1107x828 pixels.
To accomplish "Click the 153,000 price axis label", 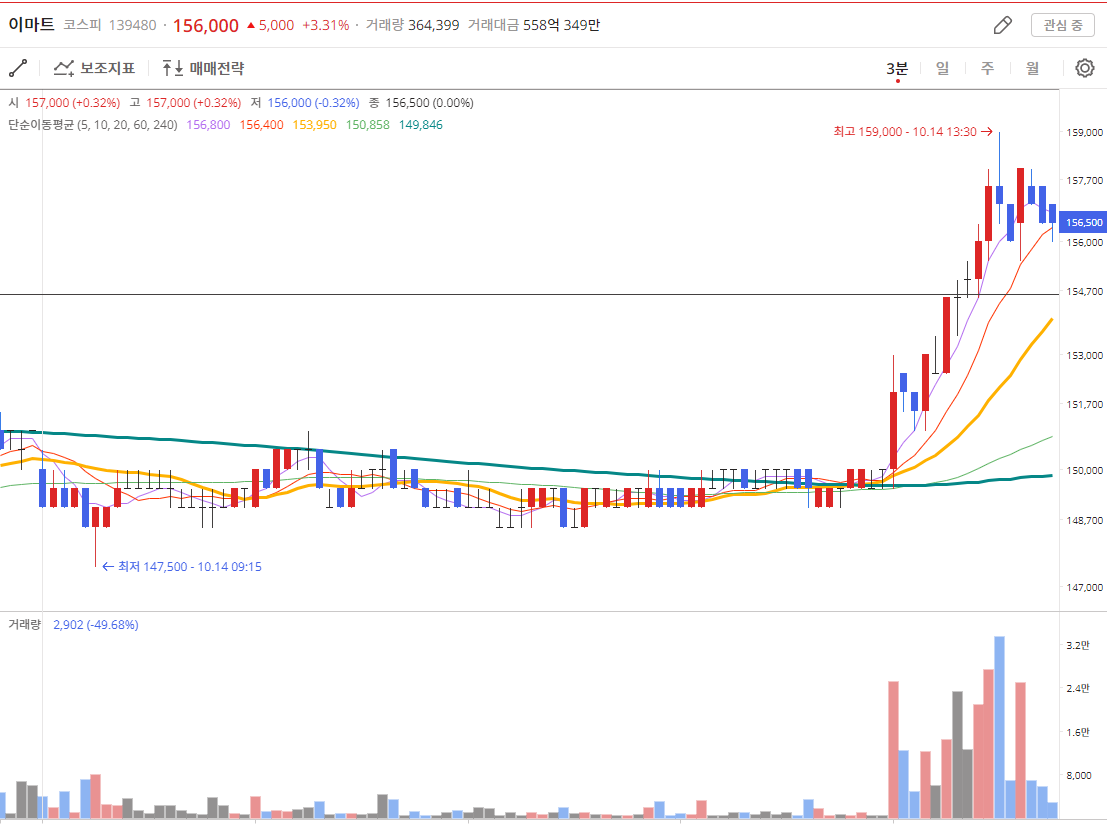I will pyautogui.click(x=1084, y=356).
